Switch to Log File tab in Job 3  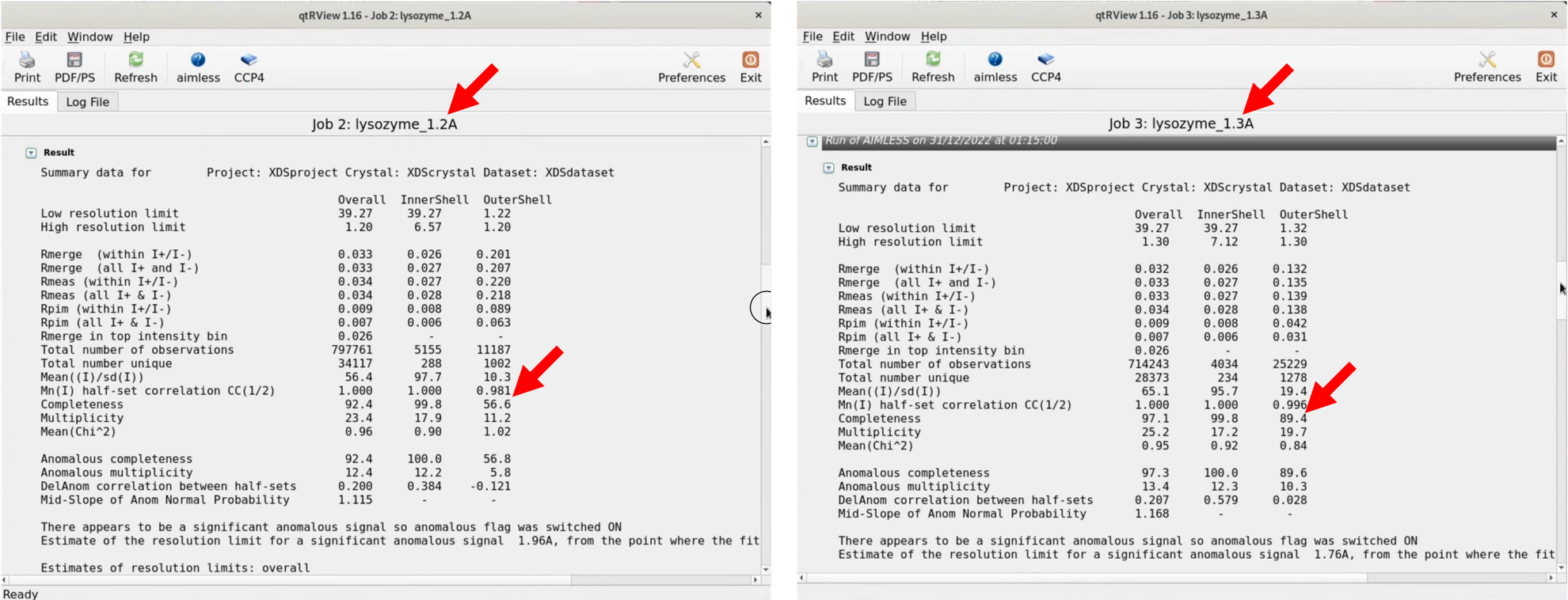[885, 101]
